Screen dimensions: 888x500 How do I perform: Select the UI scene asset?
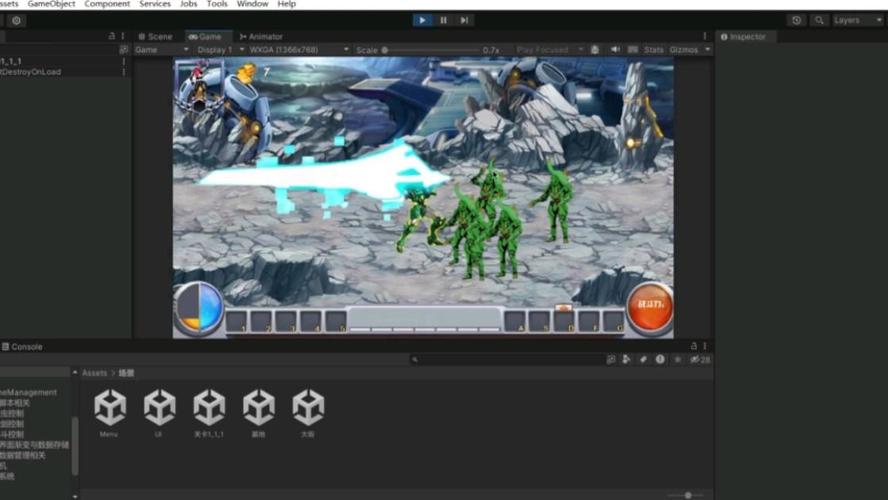[x=159, y=409]
